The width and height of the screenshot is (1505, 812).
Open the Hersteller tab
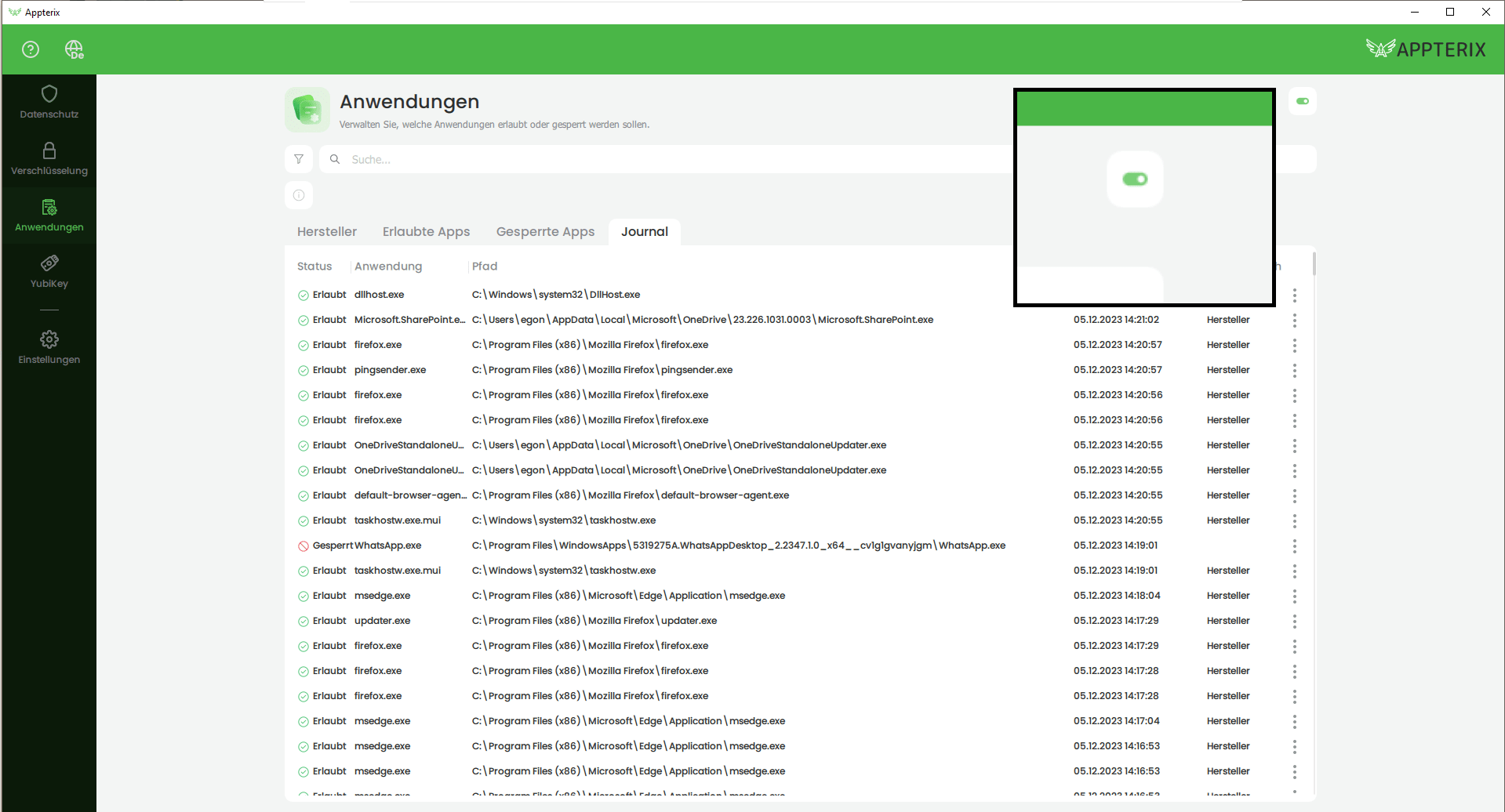326,231
